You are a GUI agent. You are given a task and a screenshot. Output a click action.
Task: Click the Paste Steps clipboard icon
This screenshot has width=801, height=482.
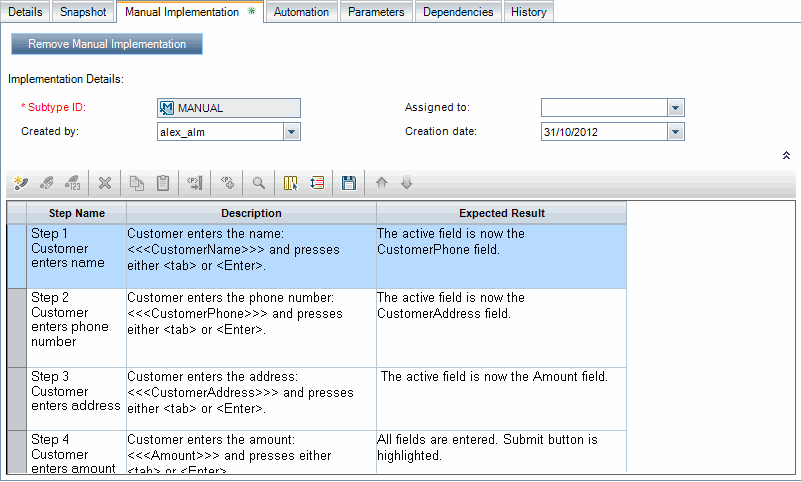pyautogui.click(x=163, y=183)
